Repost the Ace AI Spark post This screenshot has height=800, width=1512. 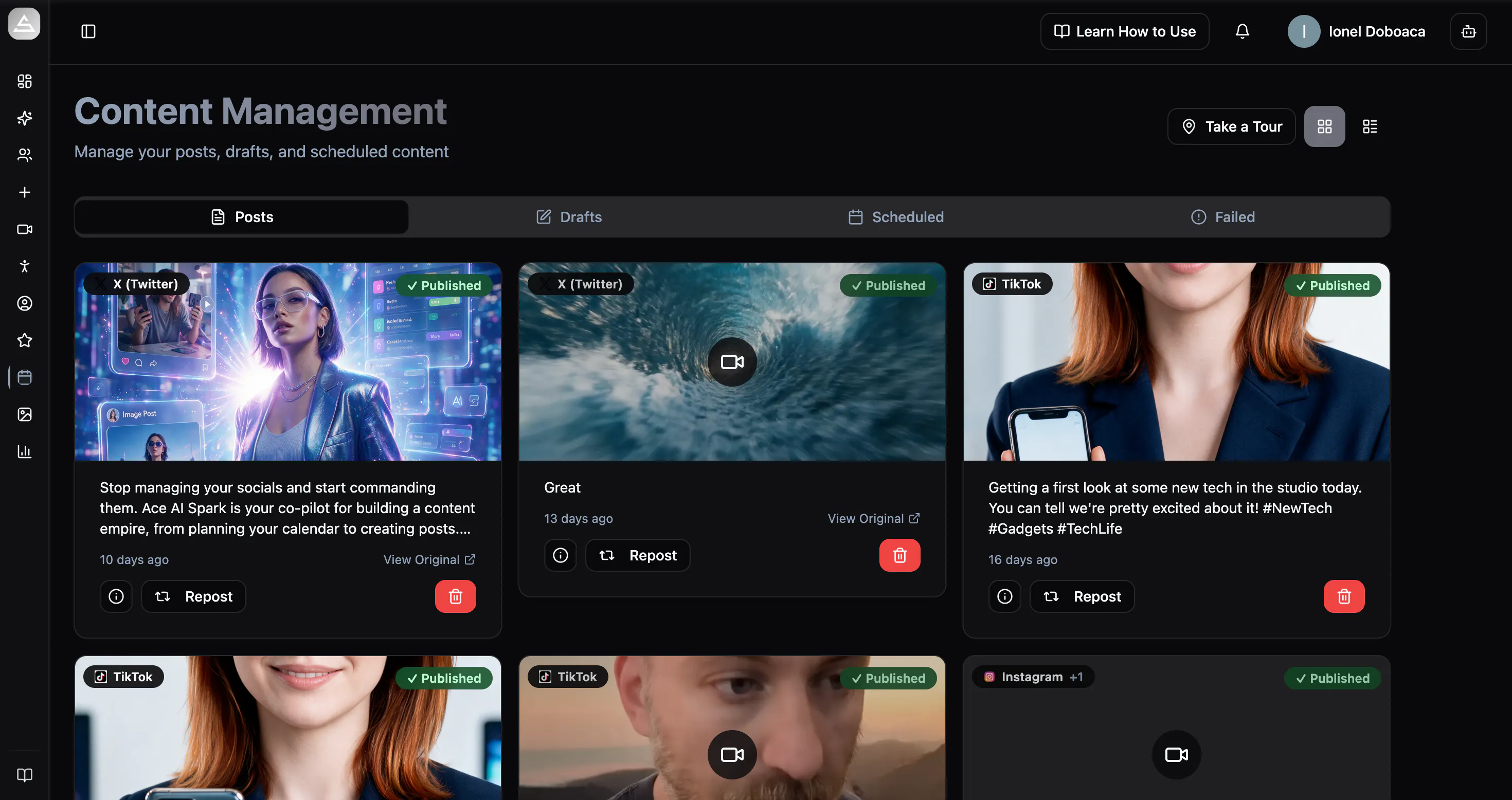pyautogui.click(x=193, y=596)
